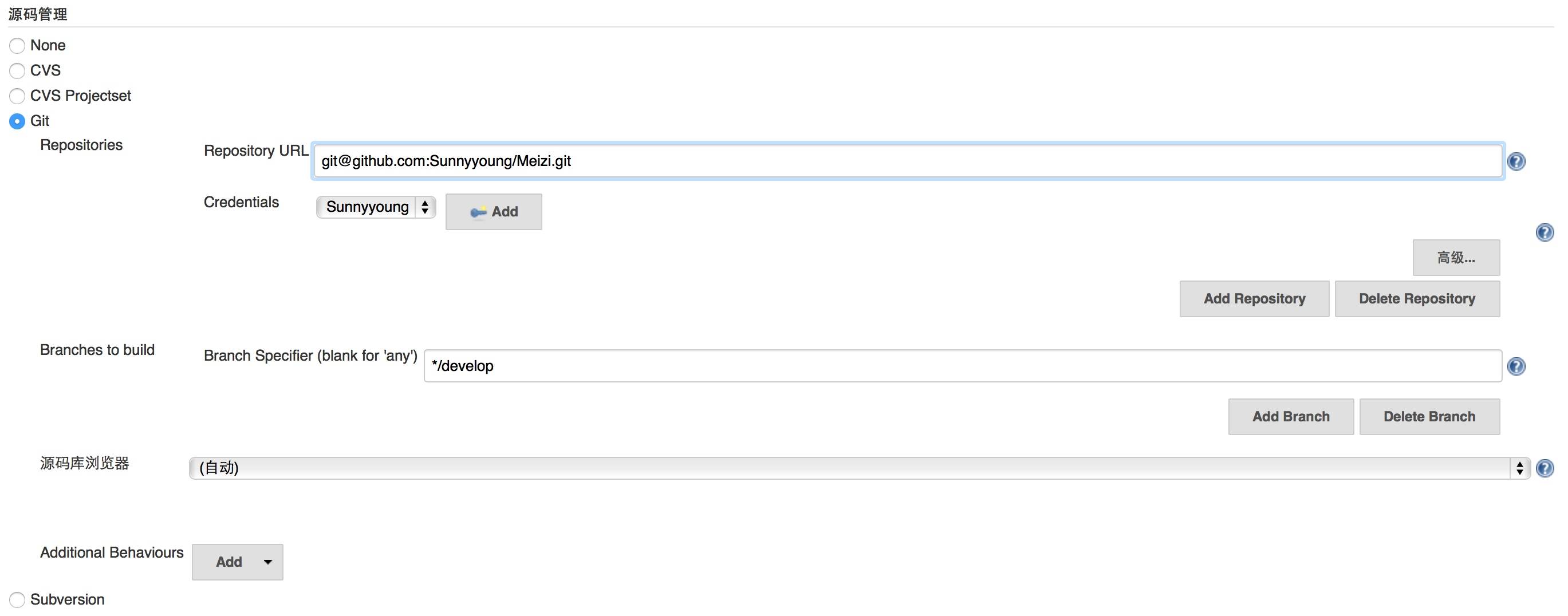Expand the 源码库浏览器 (自动) dropdown
Viewport: 1568px width, 616px height.
[x=858, y=468]
